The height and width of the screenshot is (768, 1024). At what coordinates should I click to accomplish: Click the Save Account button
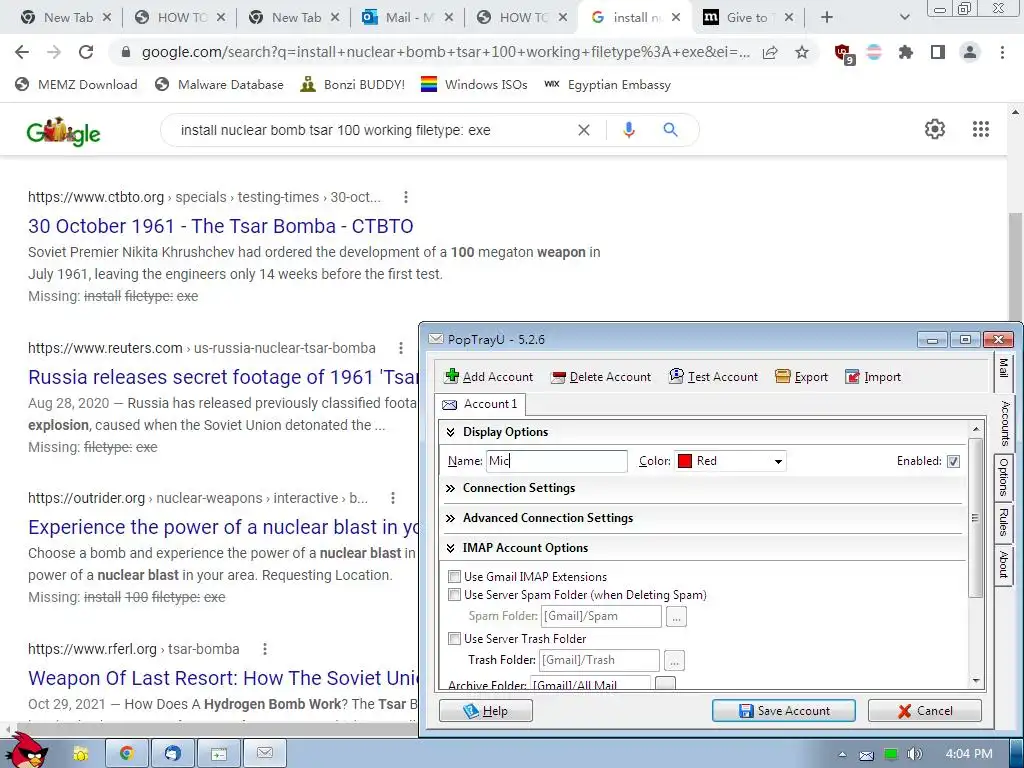coord(784,711)
